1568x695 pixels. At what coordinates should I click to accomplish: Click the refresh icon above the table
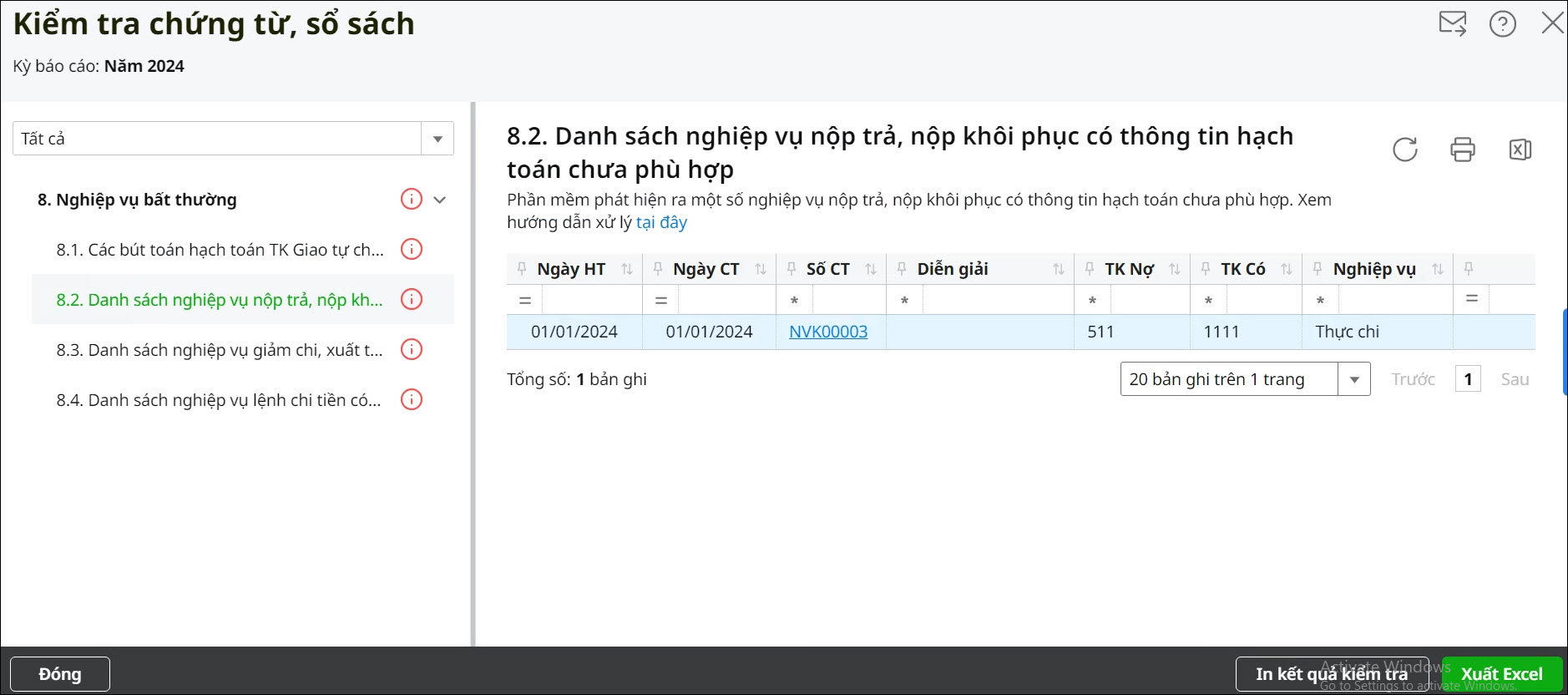point(1405,150)
